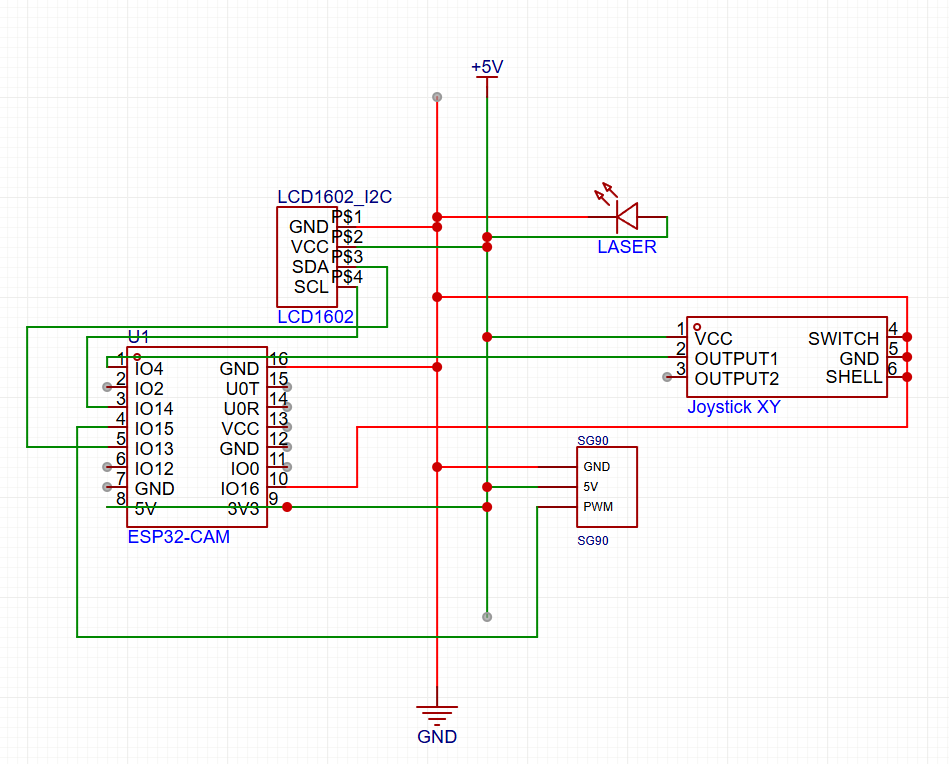Select the laser diode symbol
Viewport: 949px width, 764px height.
628,215
